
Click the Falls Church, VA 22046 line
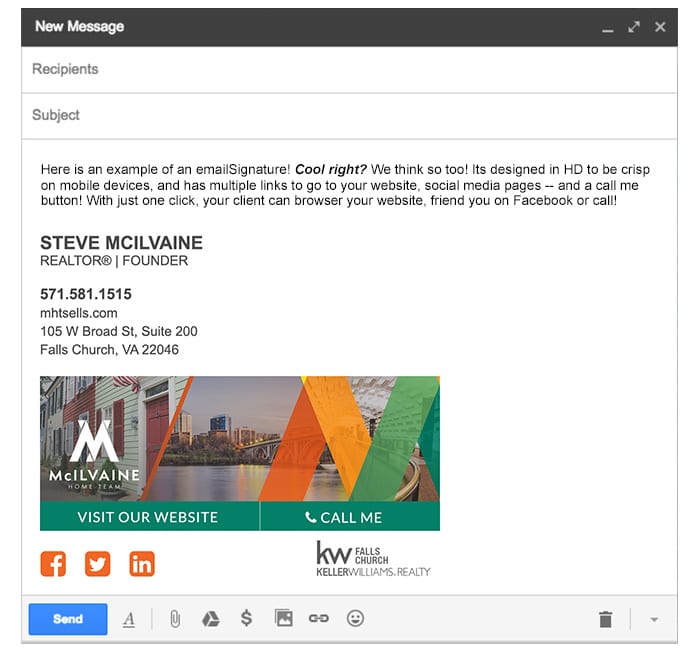[x=109, y=350]
